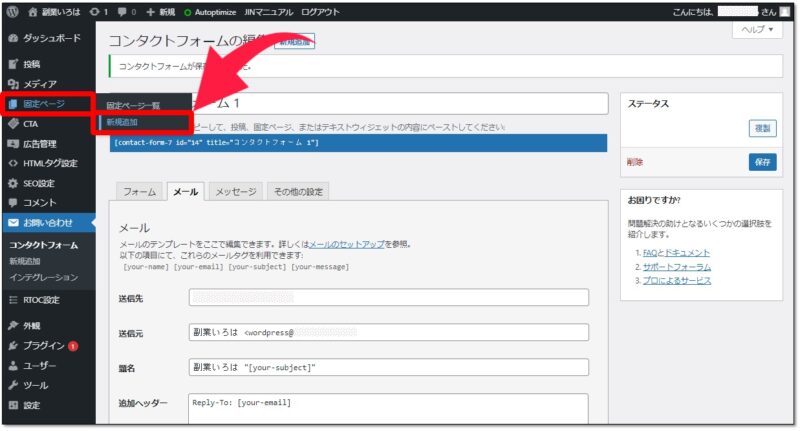Click the 題名 input field
Screen dimensions: 800x431
pos(389,367)
